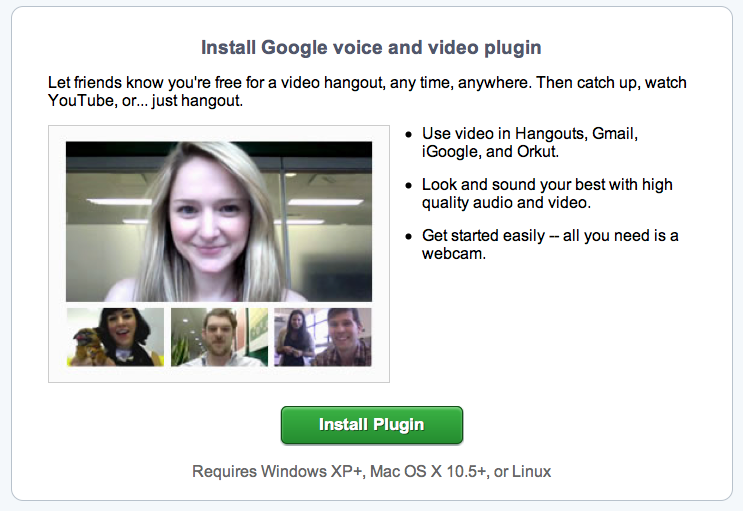
Task: Click the 'Install Google voice and video plugin' heading
Action: click(x=371, y=47)
